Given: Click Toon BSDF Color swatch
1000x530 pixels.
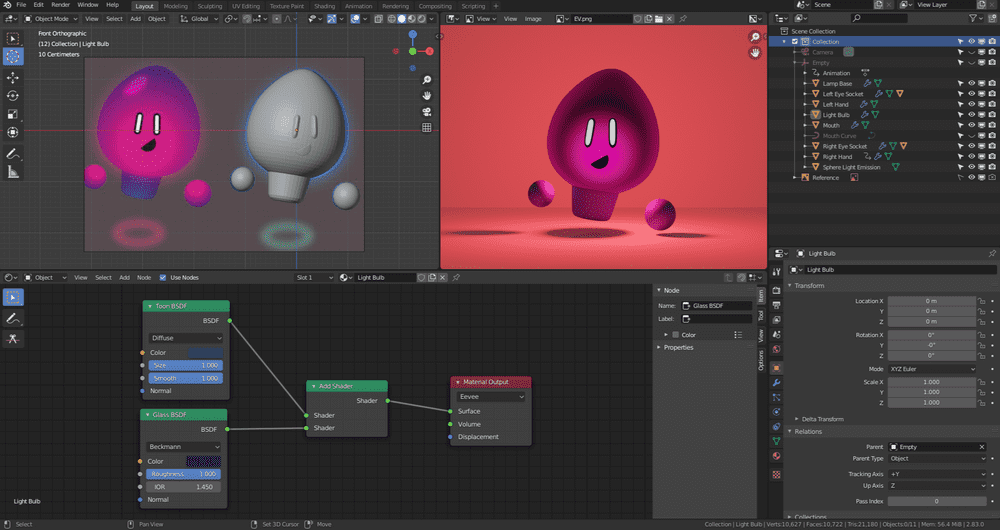Looking at the screenshot, I should click(205, 353).
